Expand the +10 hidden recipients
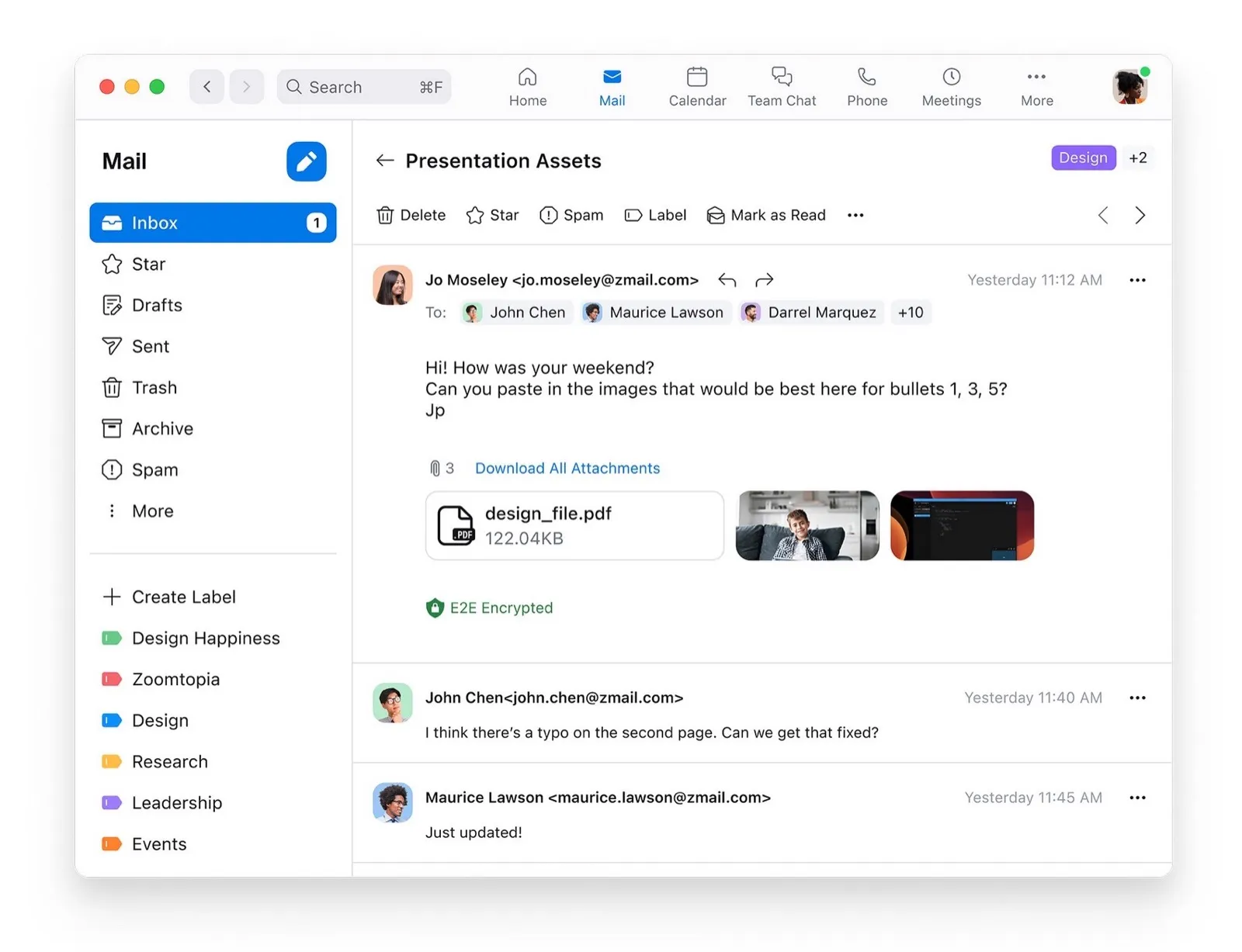The image size is (1242, 952). point(911,312)
